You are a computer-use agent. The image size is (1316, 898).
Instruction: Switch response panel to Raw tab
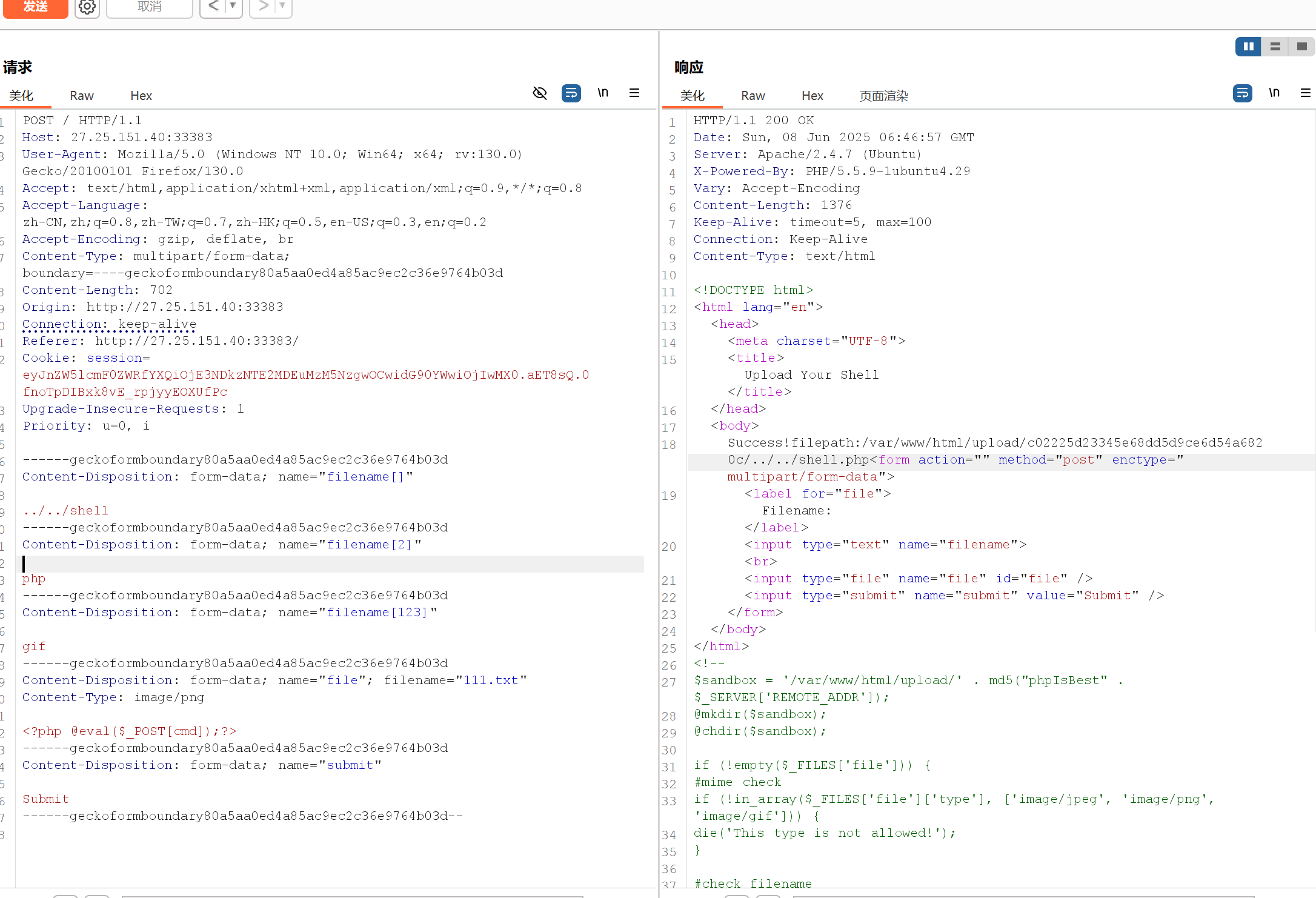753,96
